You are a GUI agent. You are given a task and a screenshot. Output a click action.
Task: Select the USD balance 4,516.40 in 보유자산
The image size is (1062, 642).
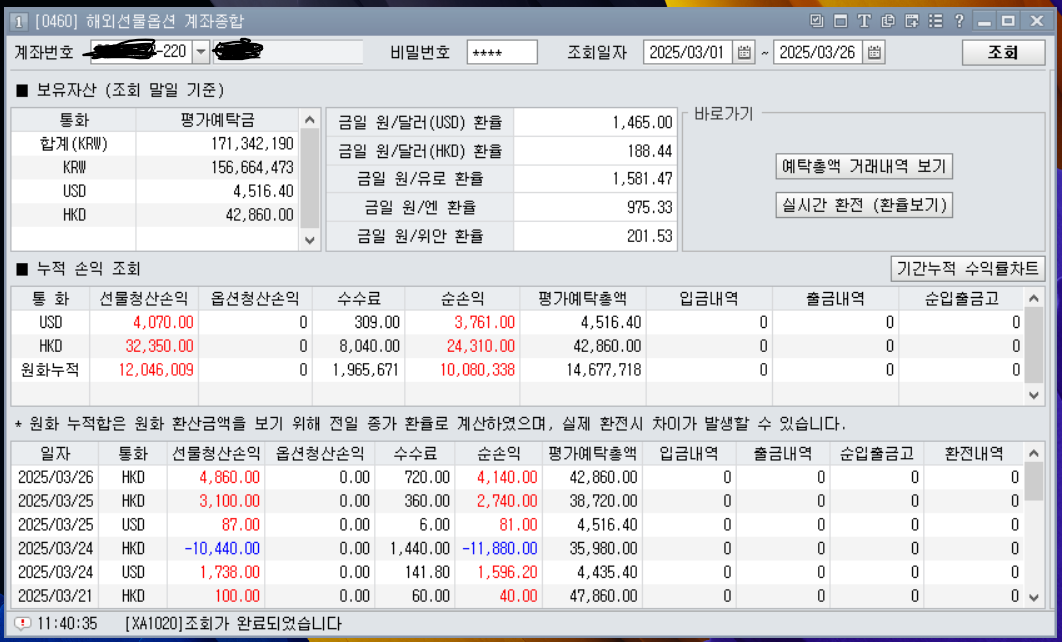tap(263, 191)
